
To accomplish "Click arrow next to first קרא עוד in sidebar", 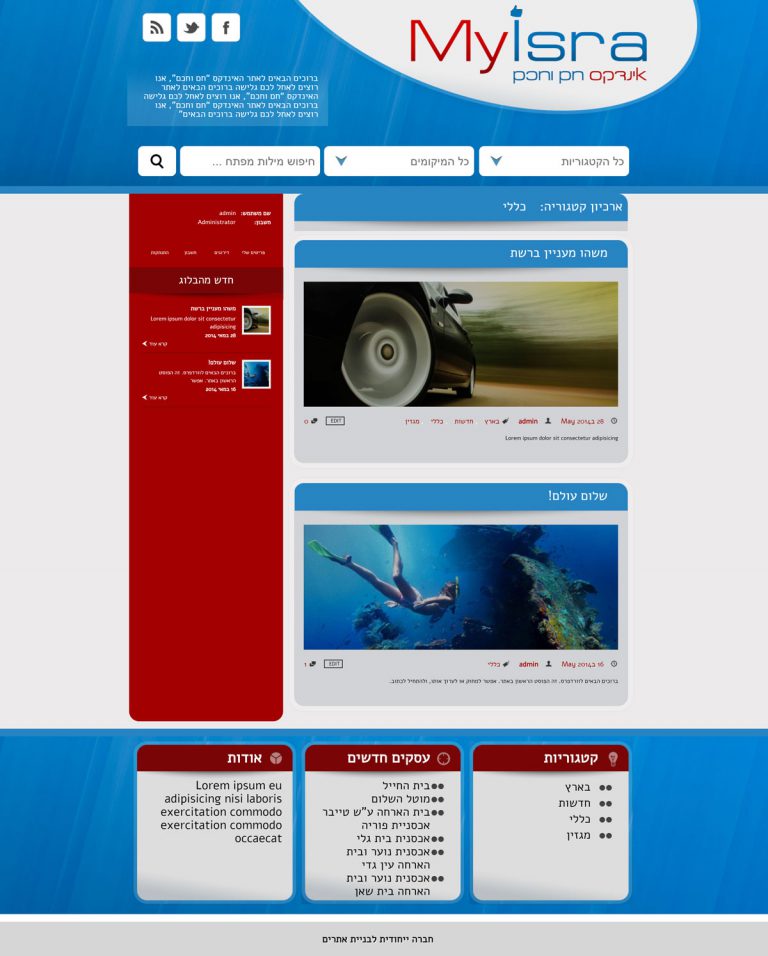I will click(144, 344).
